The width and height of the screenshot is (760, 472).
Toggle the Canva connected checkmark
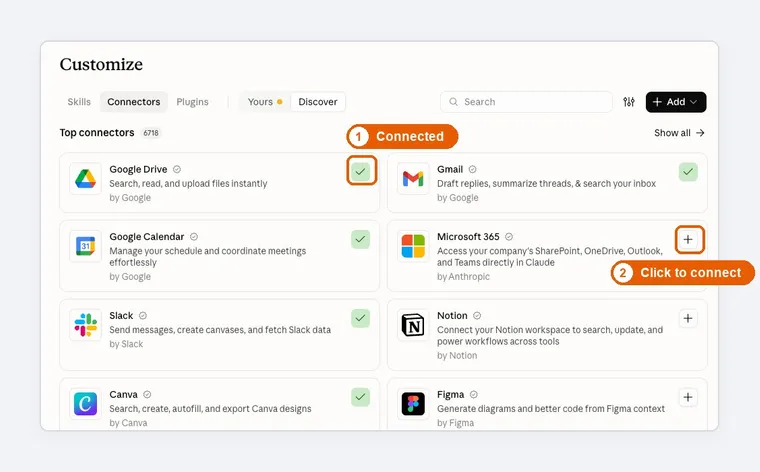[x=361, y=397]
